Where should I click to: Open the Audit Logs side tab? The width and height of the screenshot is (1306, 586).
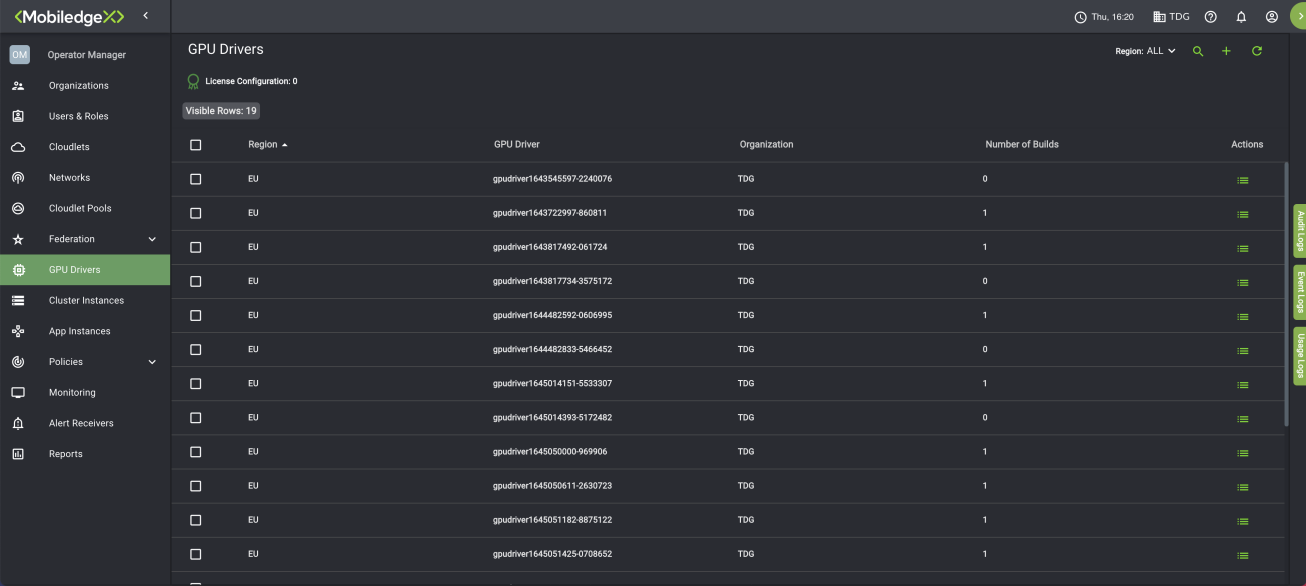[x=1300, y=230]
